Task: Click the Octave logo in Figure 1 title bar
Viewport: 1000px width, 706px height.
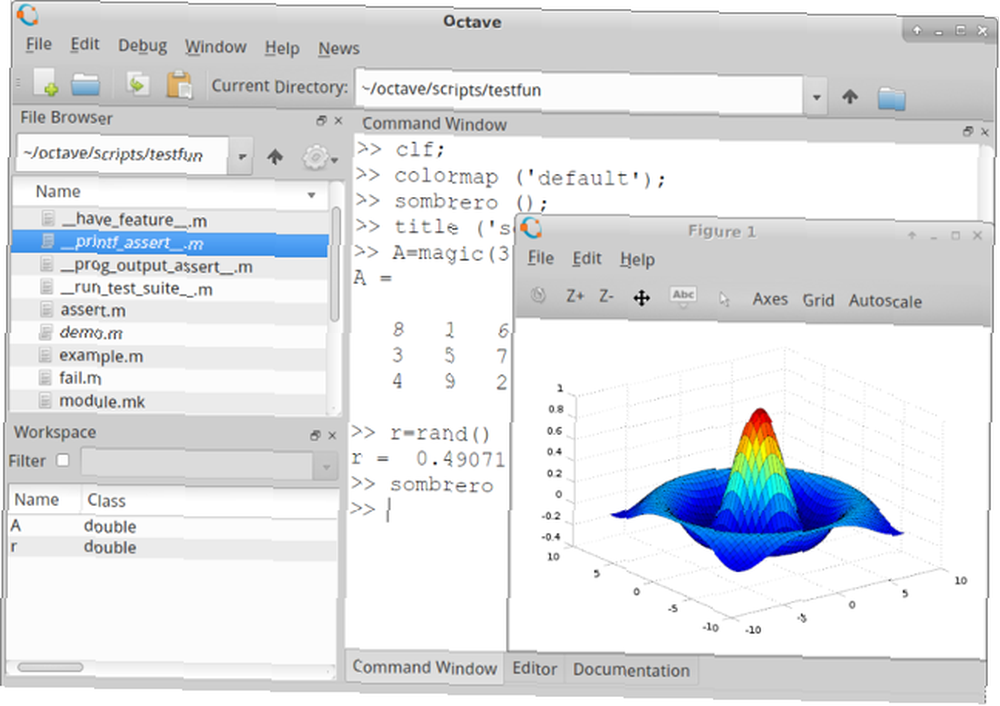Action: coord(531,227)
